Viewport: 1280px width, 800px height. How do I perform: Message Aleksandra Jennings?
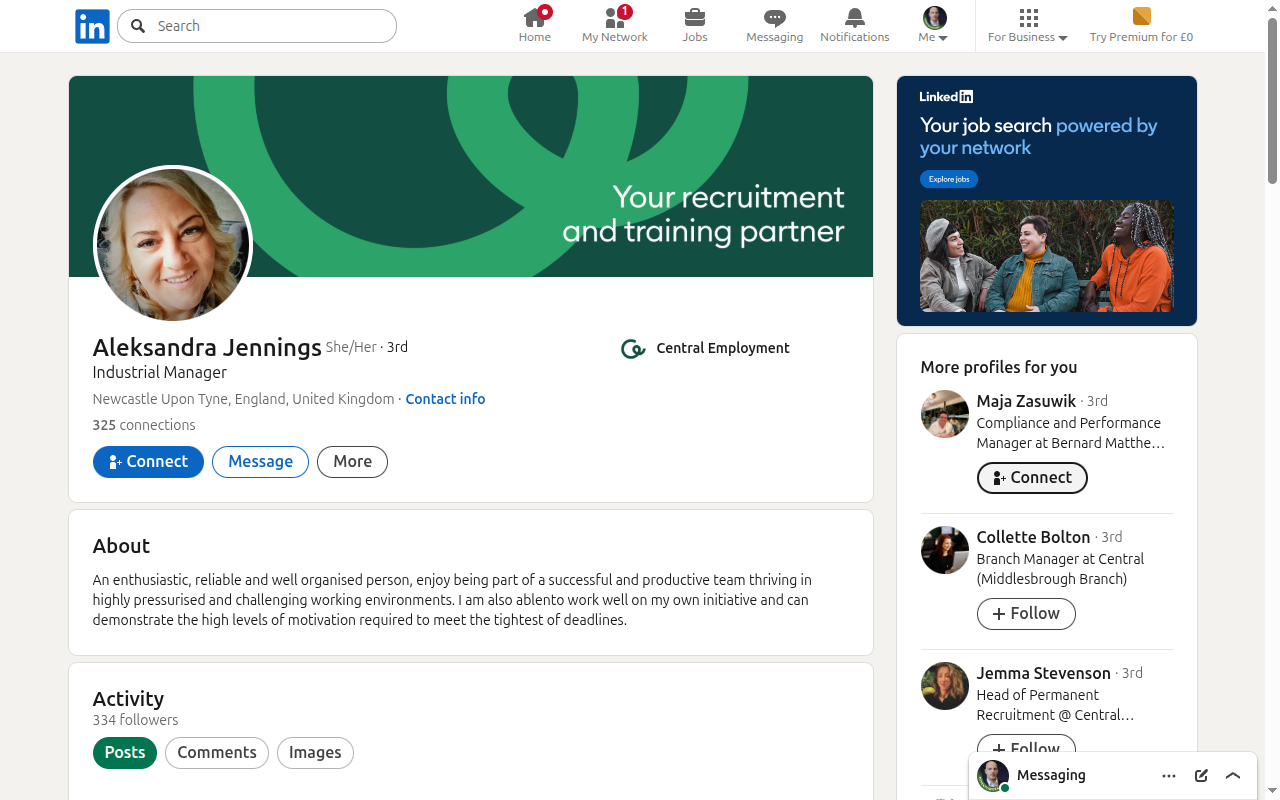tap(260, 462)
